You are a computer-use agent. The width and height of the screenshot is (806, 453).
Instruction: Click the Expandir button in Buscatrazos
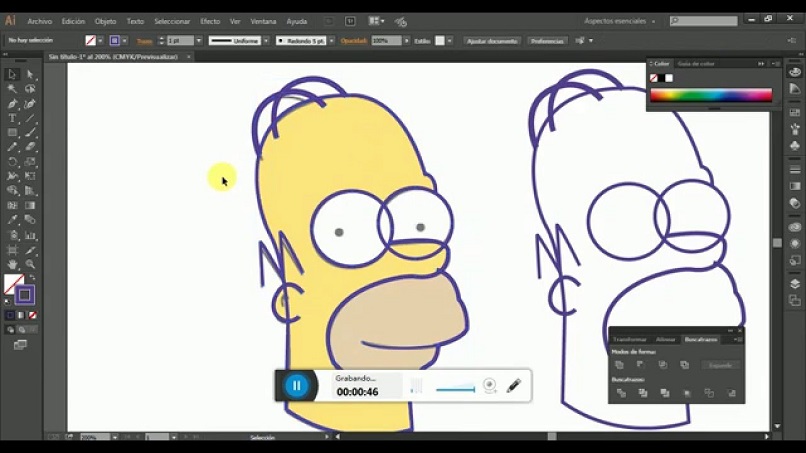click(x=720, y=365)
